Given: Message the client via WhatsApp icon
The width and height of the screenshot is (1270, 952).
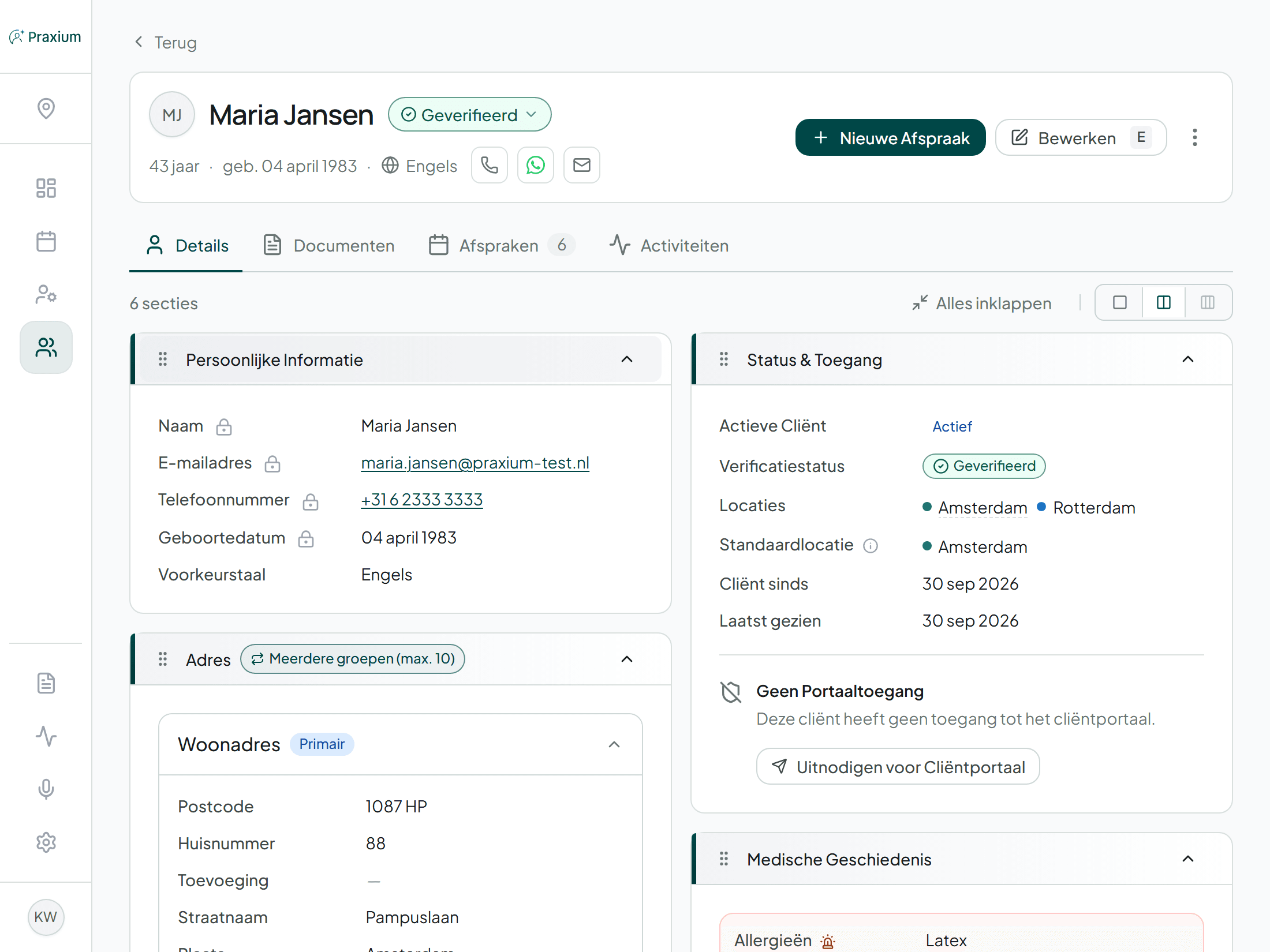Looking at the screenshot, I should click(x=536, y=165).
